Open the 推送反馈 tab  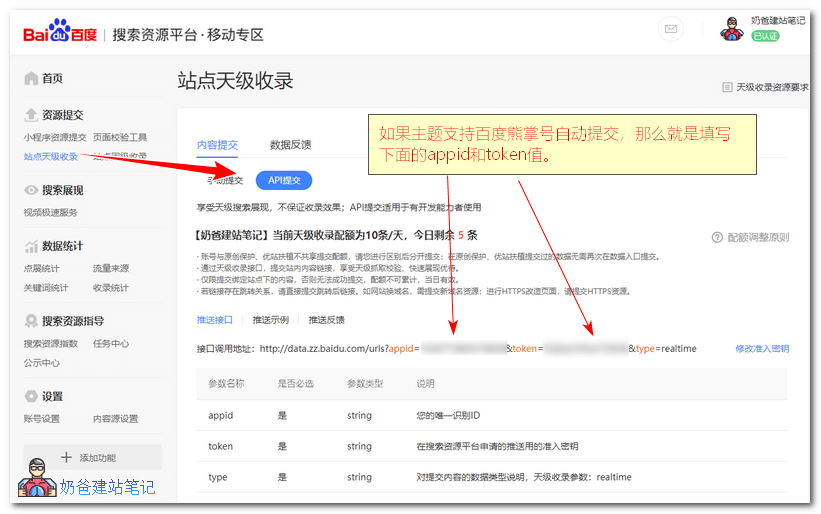(326, 320)
